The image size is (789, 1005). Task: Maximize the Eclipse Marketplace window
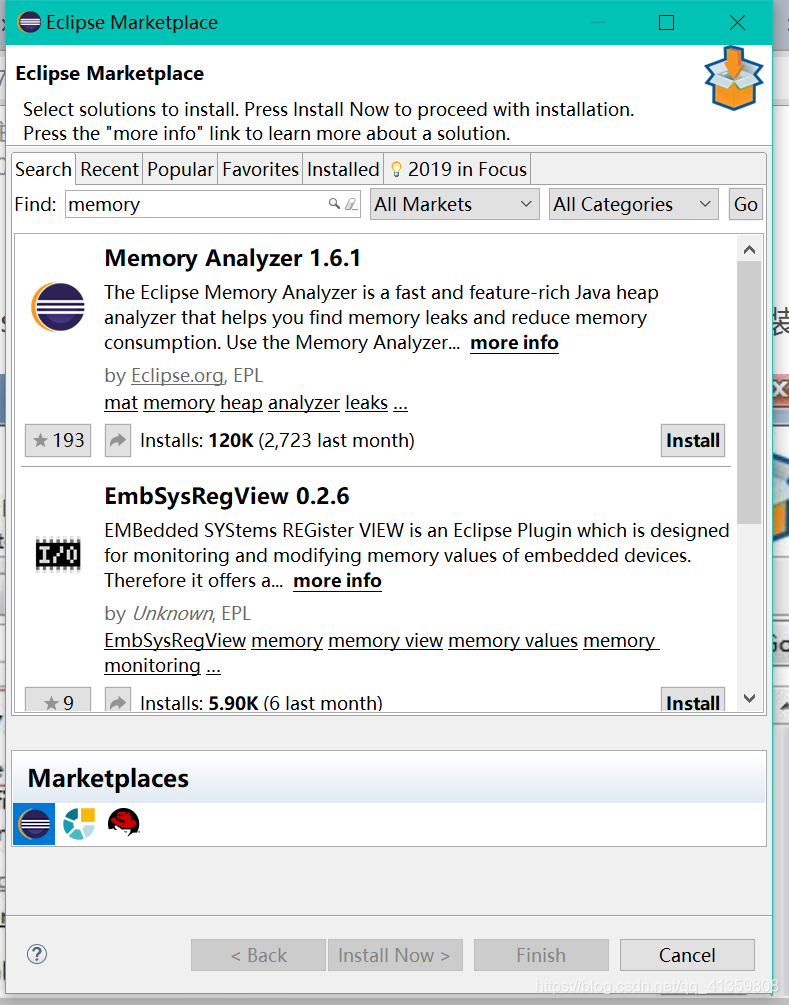[667, 23]
